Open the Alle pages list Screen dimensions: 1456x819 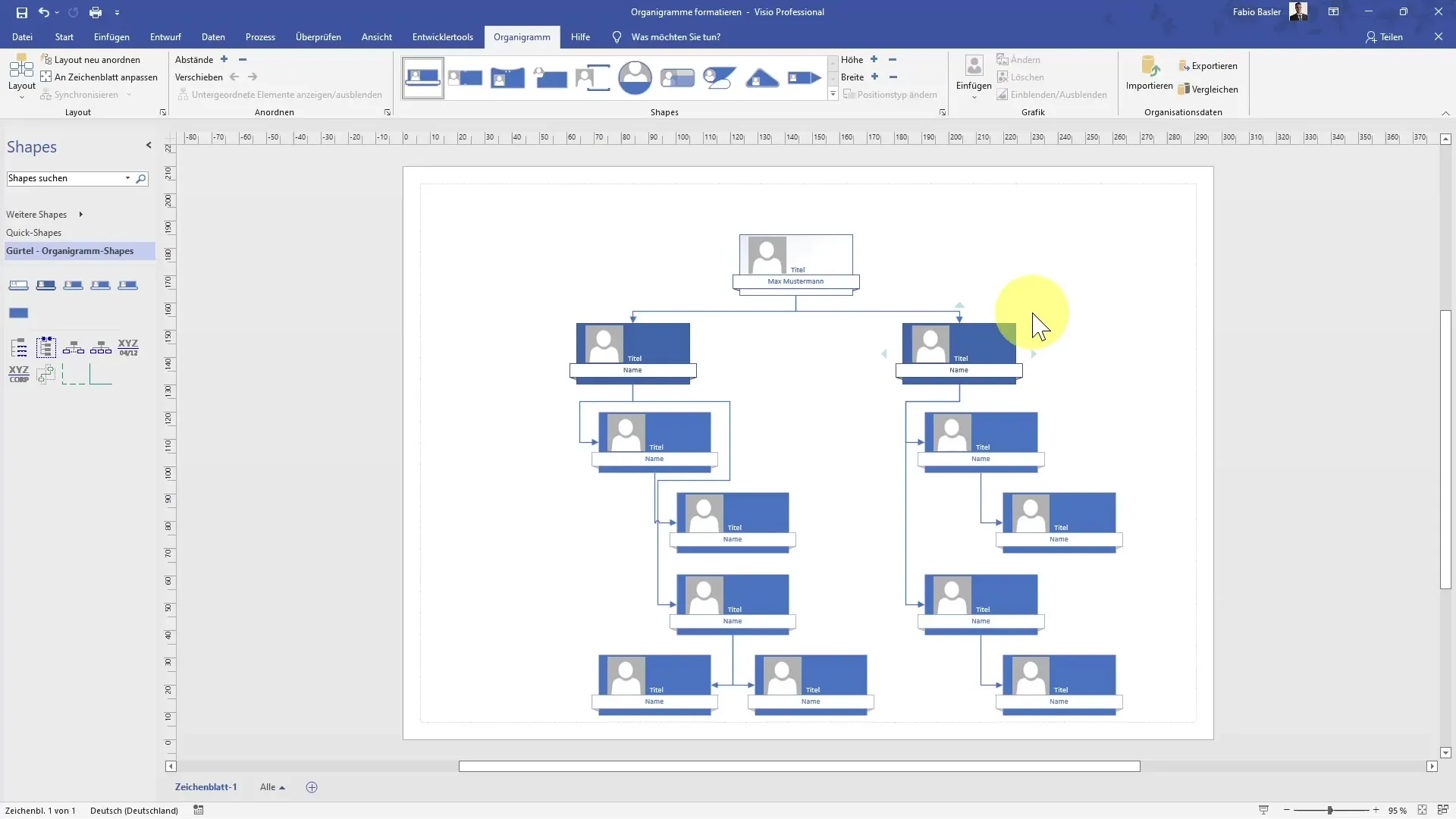pyautogui.click(x=272, y=787)
